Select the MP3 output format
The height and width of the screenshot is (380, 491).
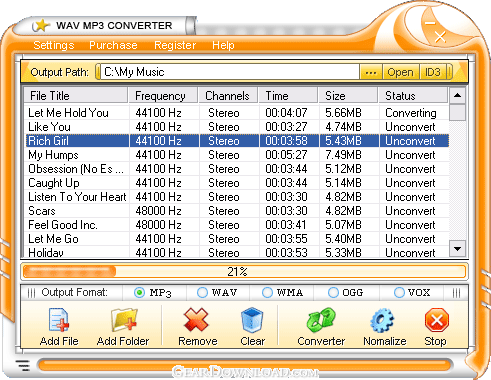(x=139, y=293)
